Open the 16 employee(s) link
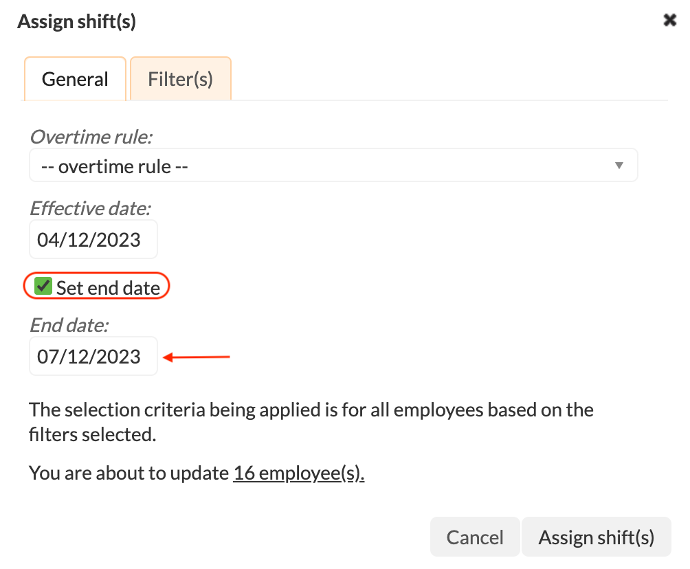The height and width of the screenshot is (569, 690). coord(298,473)
